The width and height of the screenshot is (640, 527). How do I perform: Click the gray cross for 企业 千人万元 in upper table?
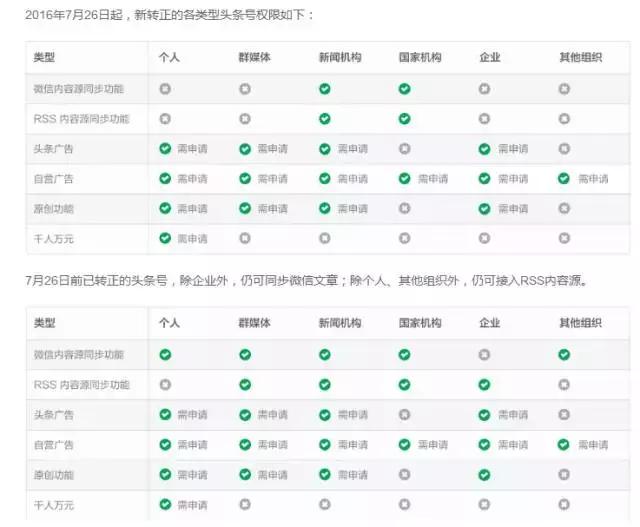[484, 238]
